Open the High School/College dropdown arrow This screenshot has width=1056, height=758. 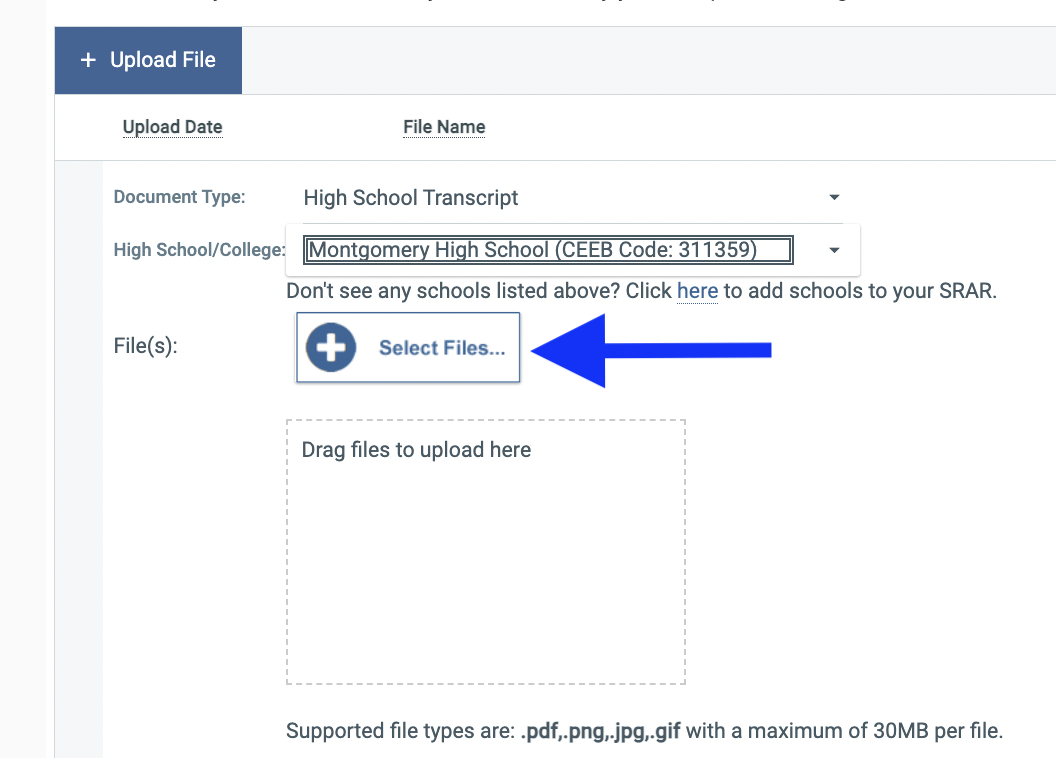834,250
